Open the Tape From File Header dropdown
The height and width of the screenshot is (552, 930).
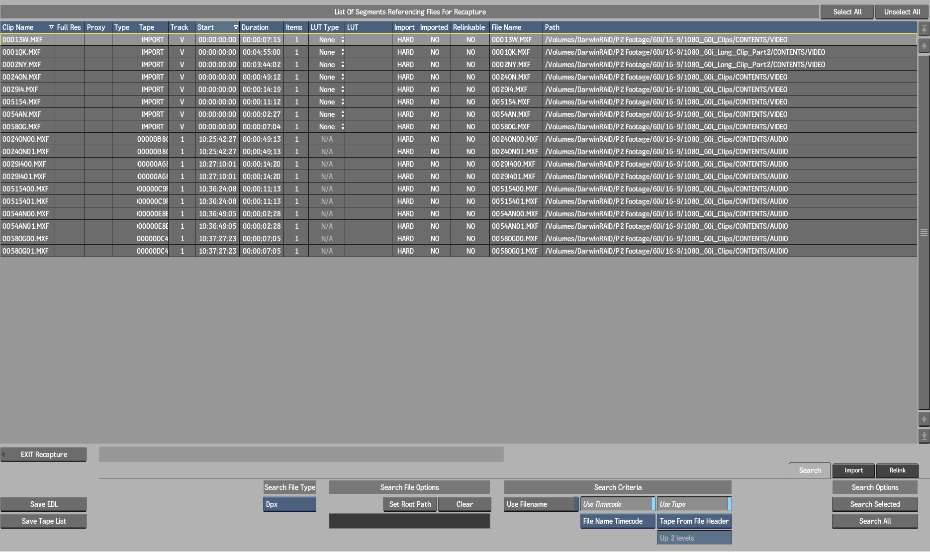[694, 521]
